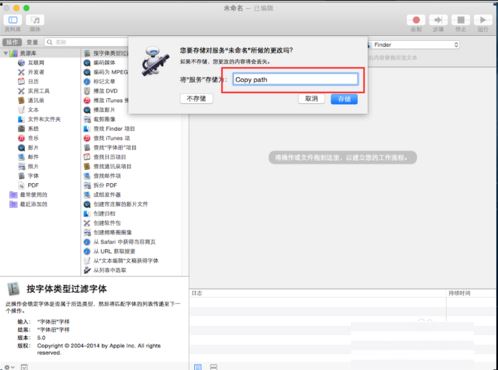This screenshot has width=498, height=370.
Task: Open the Most Used (最常使用的) smart folder
Action: point(33,194)
